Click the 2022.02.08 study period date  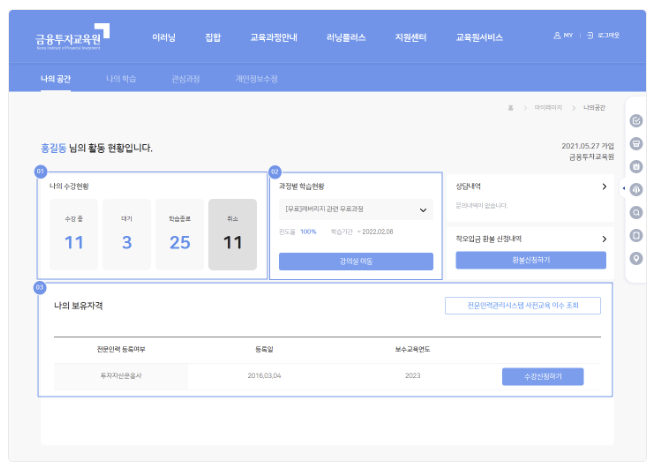pos(378,232)
